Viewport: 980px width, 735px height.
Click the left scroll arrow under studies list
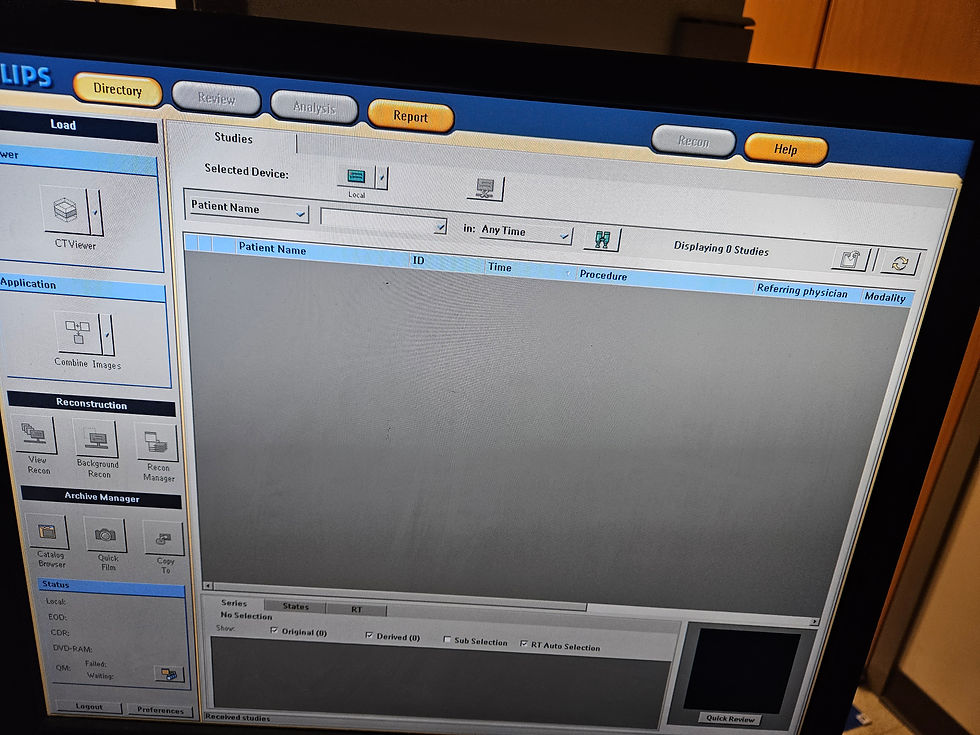(208, 586)
